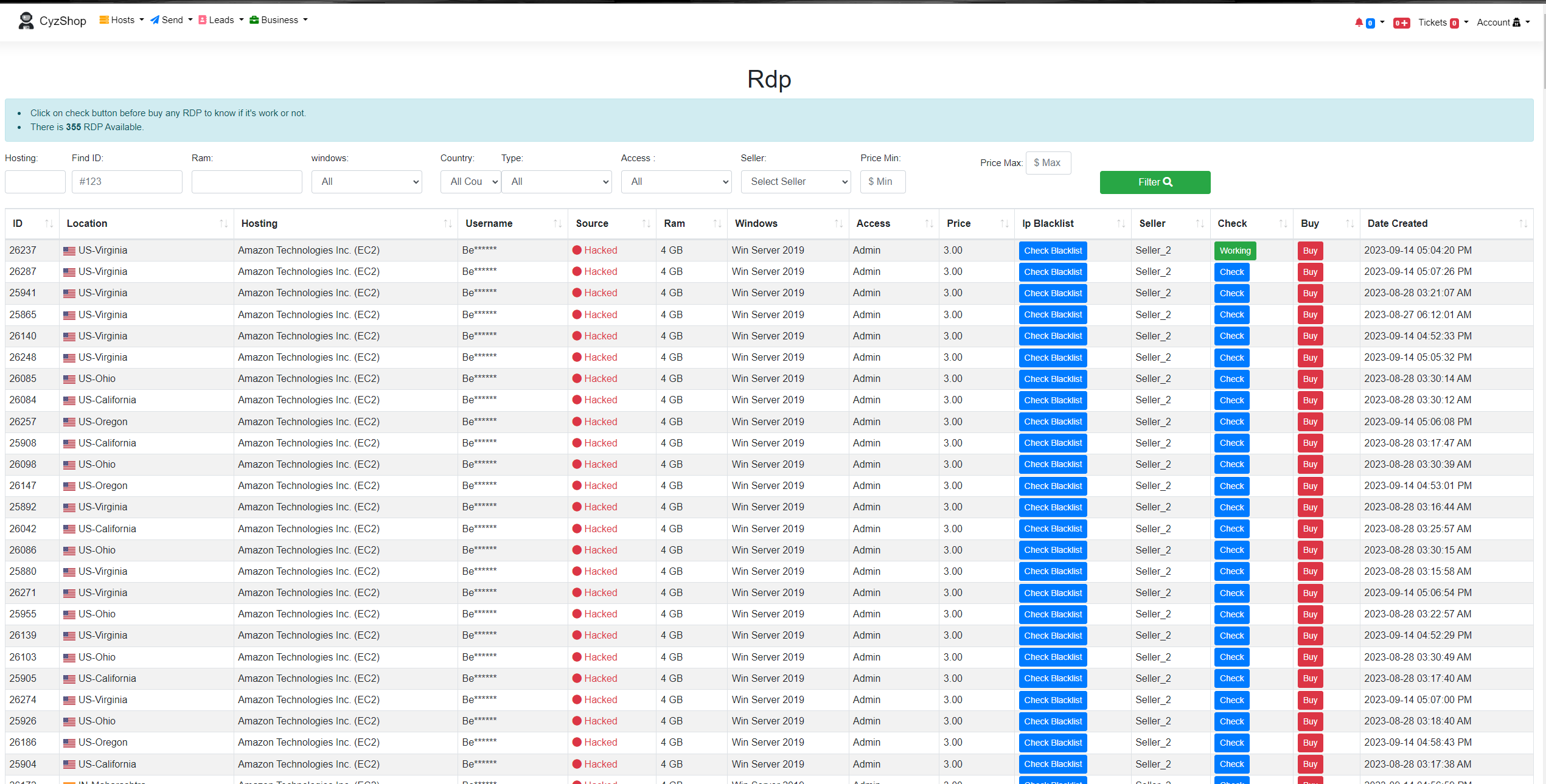Click the CyzShop avatar logo

tap(26, 20)
